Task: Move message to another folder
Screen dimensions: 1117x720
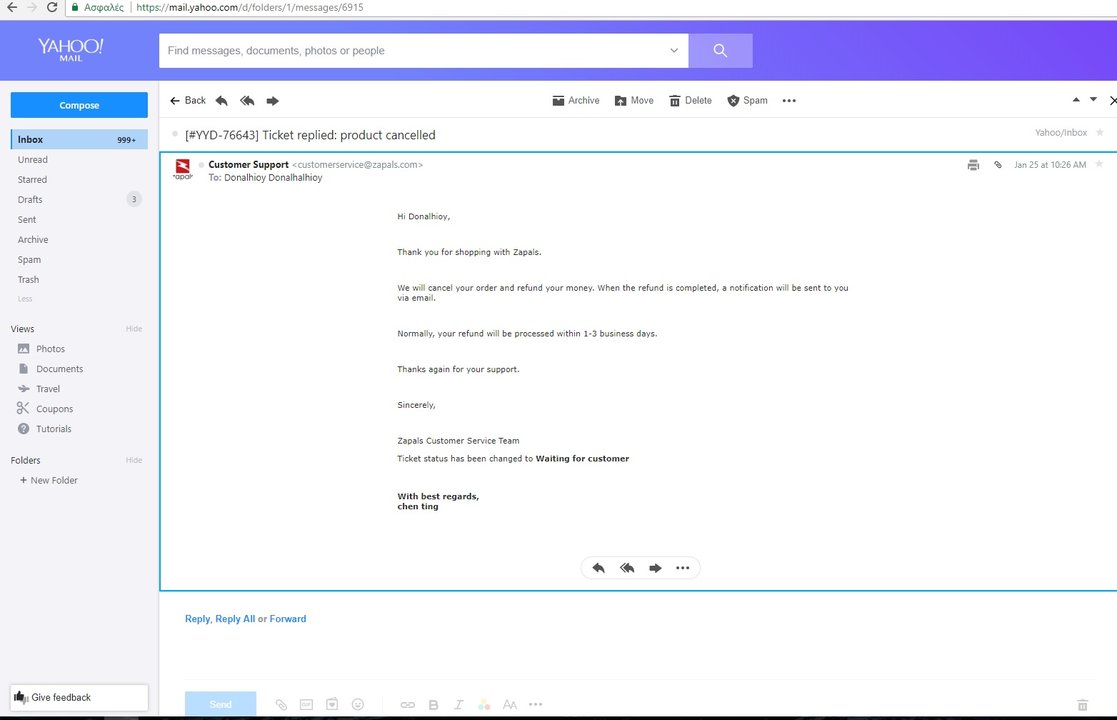Action: [634, 100]
